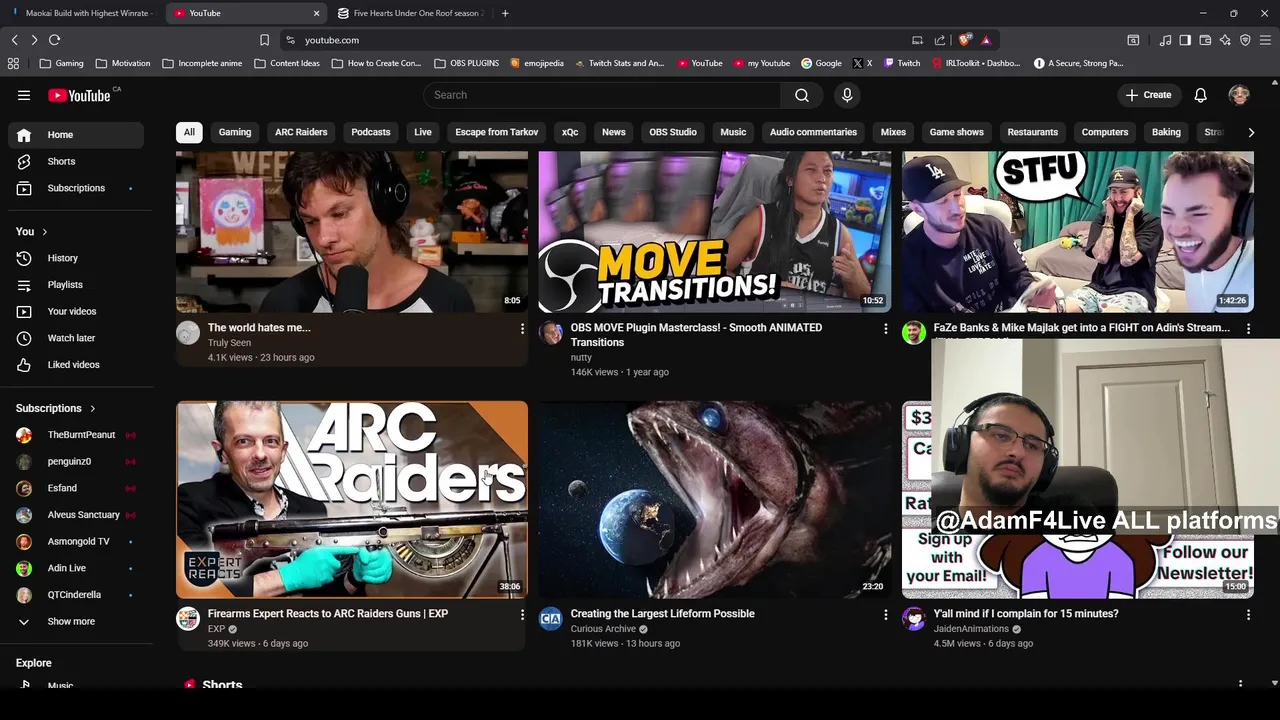Select the Audio commentaries chip
This screenshot has width=1280, height=720.
click(813, 132)
